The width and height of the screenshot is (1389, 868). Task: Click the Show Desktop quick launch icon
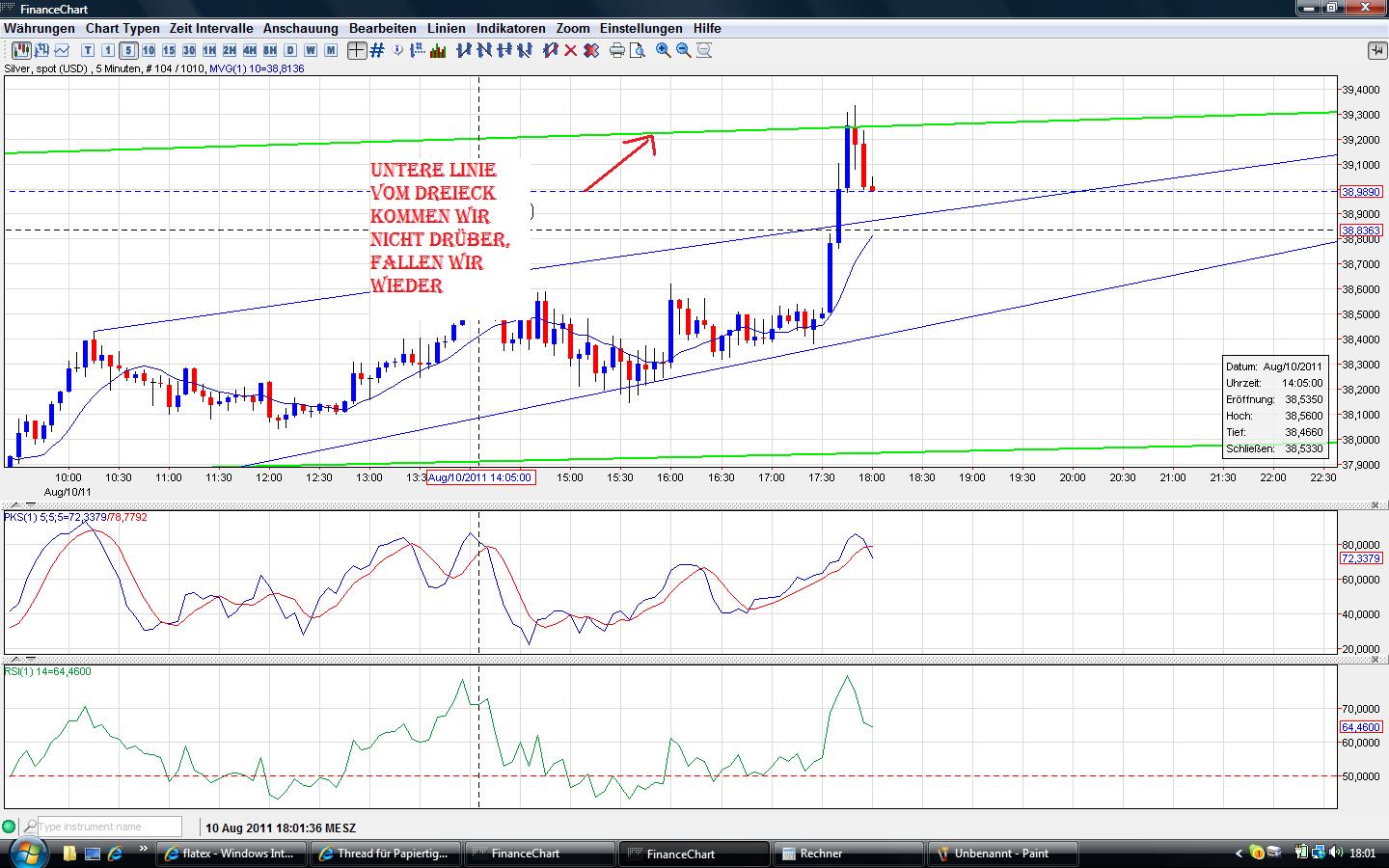pyautogui.click(x=93, y=854)
